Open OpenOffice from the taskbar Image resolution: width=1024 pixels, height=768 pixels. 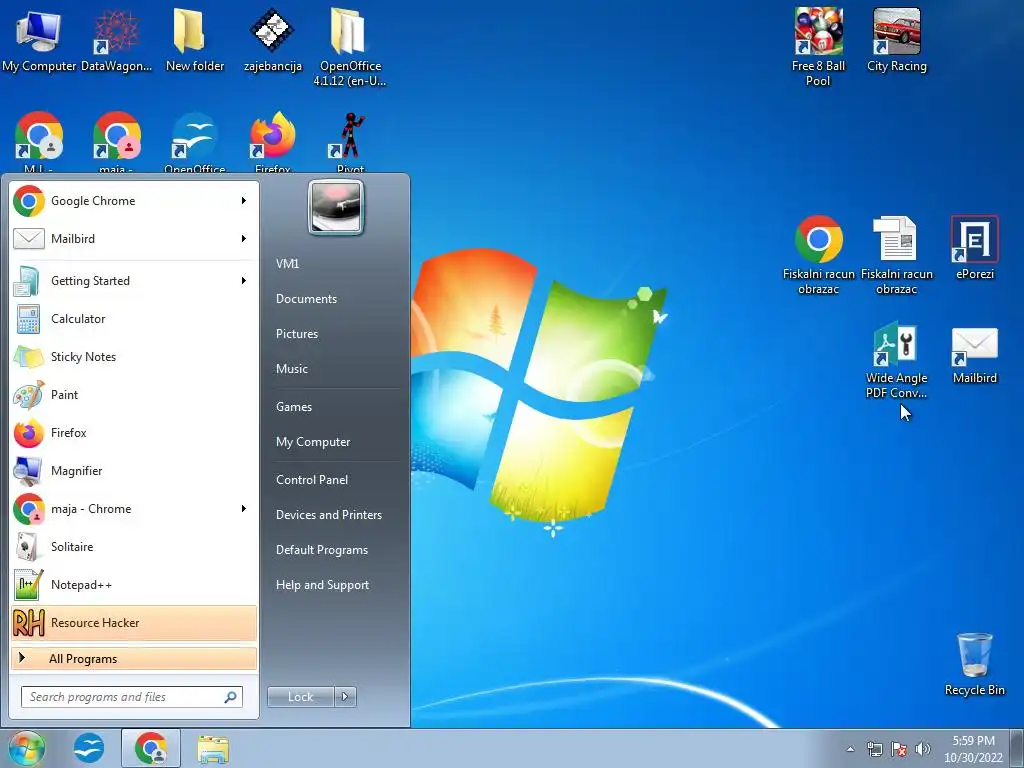tap(88, 748)
